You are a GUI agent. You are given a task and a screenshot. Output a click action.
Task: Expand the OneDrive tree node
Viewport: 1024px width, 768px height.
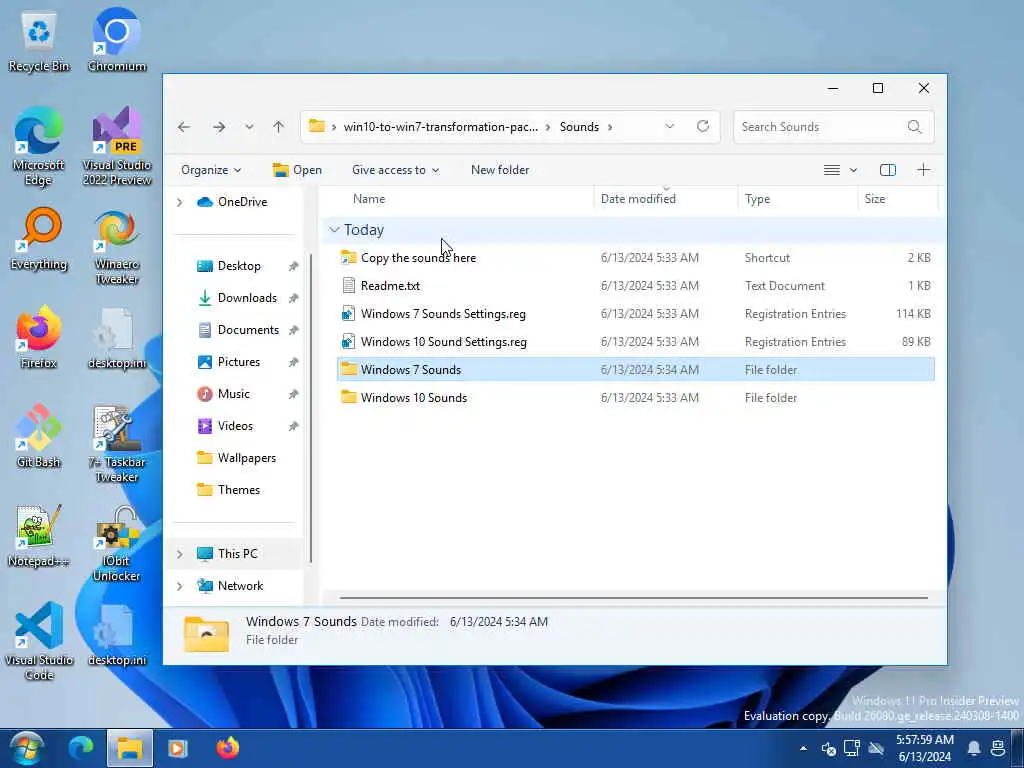point(180,202)
